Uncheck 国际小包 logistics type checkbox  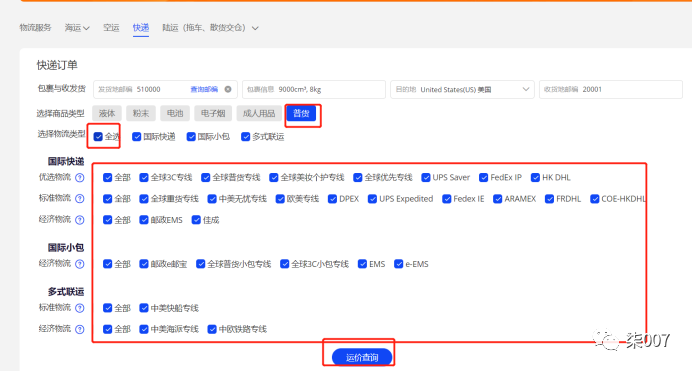click(191, 137)
